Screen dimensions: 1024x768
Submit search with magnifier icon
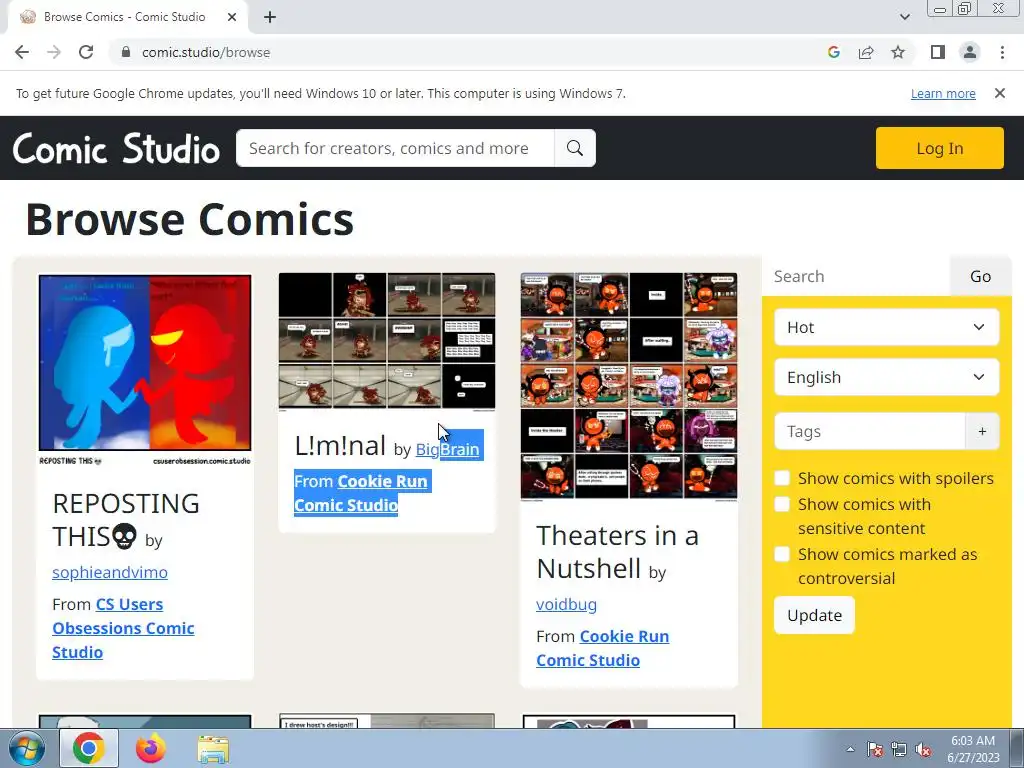(x=575, y=148)
